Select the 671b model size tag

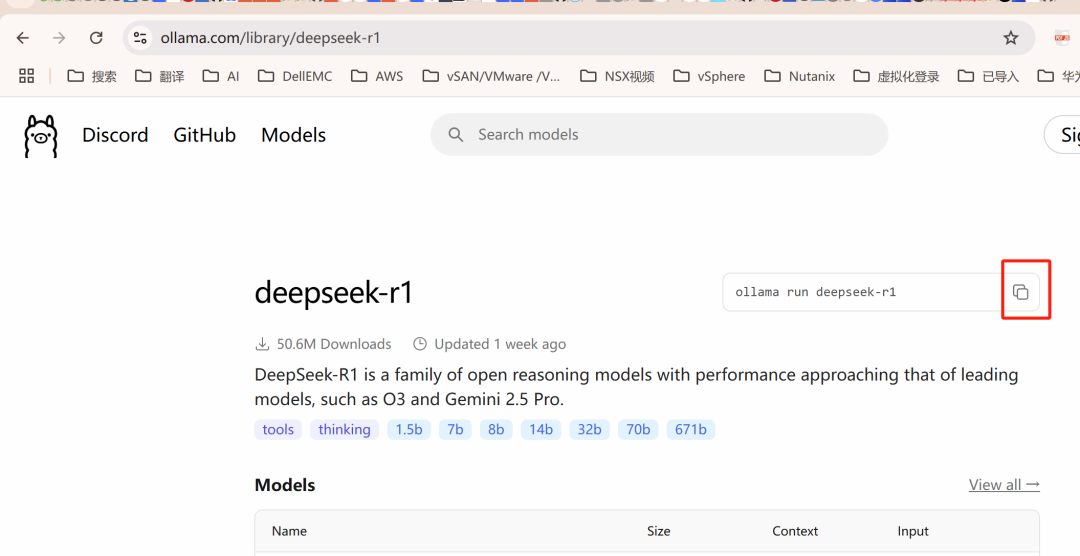point(690,429)
